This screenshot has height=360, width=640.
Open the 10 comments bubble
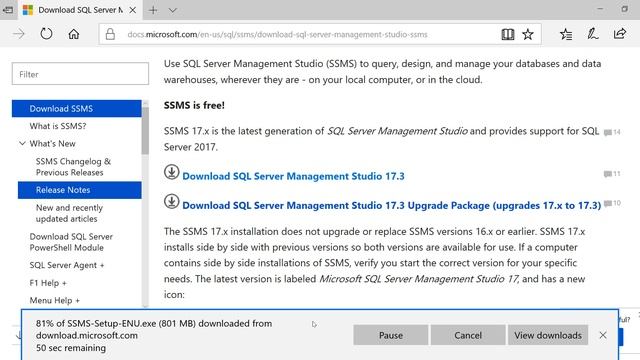click(x=612, y=203)
